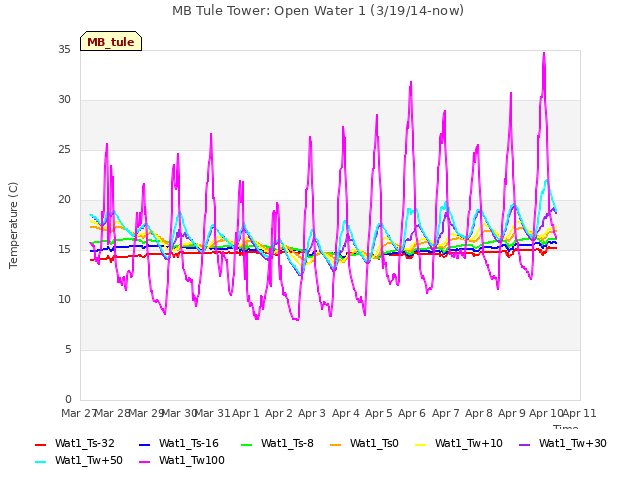Image resolution: width=640 pixels, height=480 pixels.
Task: Click the Apr 11 x-axis label
Action: point(580,413)
